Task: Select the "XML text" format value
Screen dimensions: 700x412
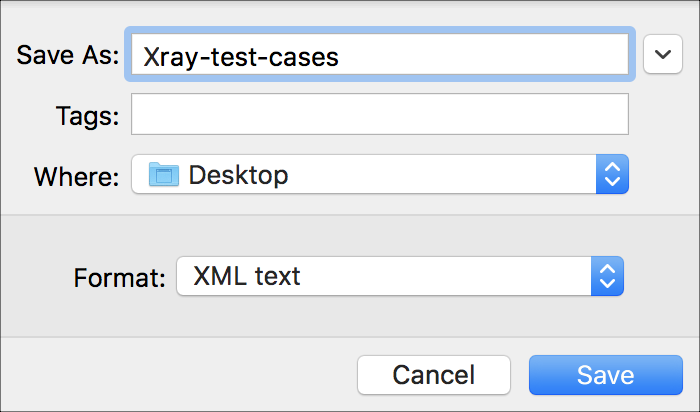Action: (246, 275)
